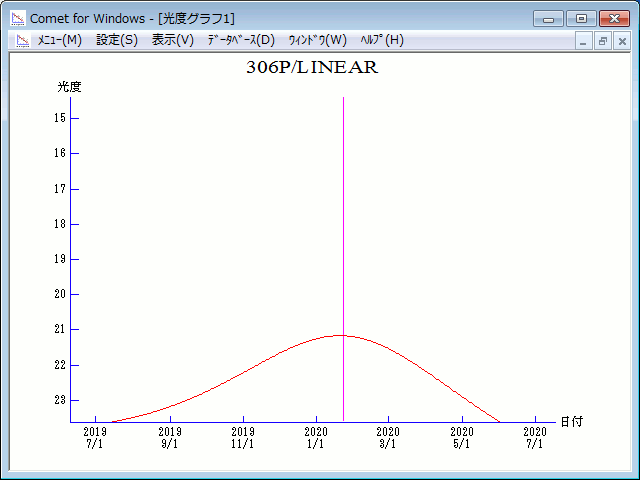This screenshot has width=640, height=480.
Task: Restore down the inner graph child window
Action: (x=603, y=41)
